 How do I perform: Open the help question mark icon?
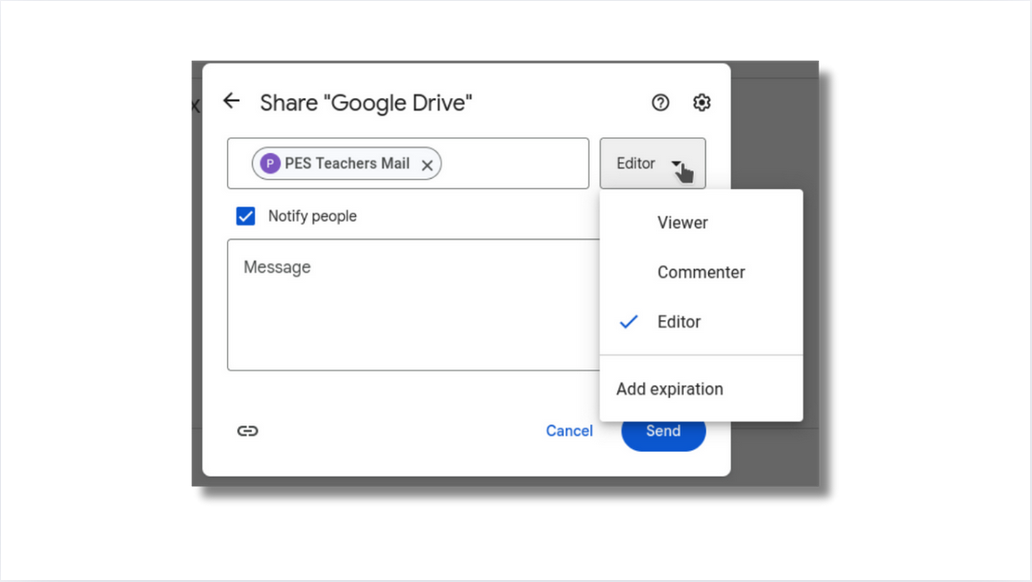pyautogui.click(x=660, y=103)
